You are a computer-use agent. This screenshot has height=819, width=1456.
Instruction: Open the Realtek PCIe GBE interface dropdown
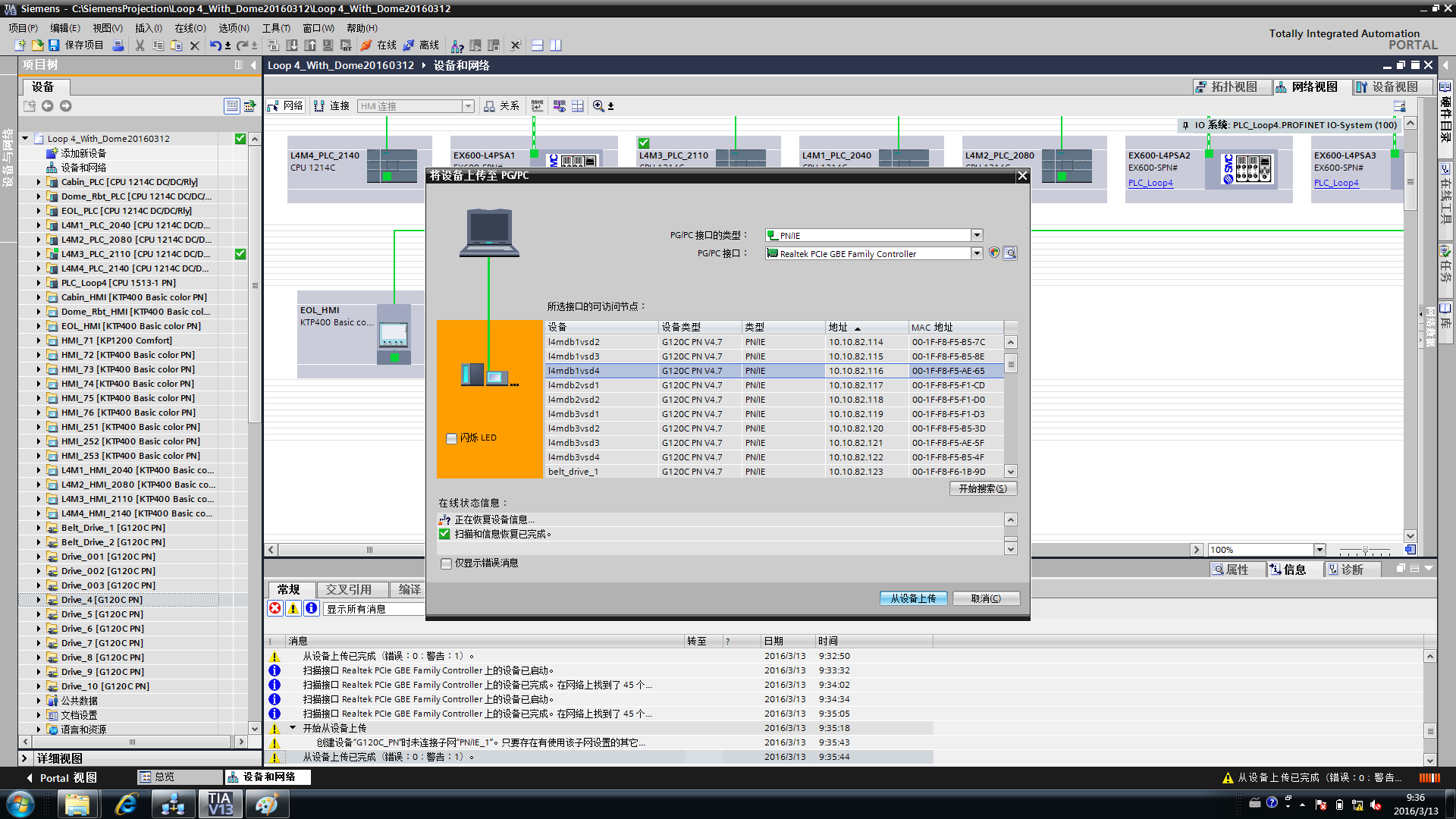click(x=977, y=253)
